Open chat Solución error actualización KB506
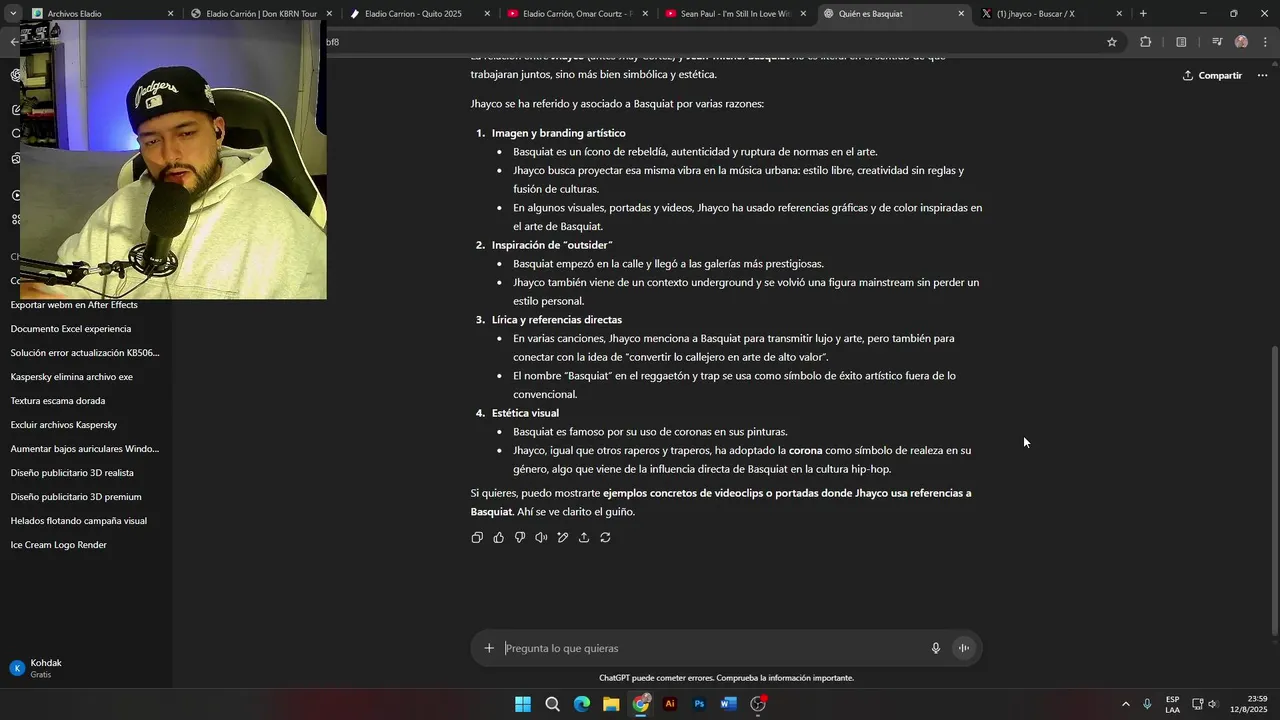This screenshot has height=720, width=1280. pyautogui.click(x=86, y=353)
